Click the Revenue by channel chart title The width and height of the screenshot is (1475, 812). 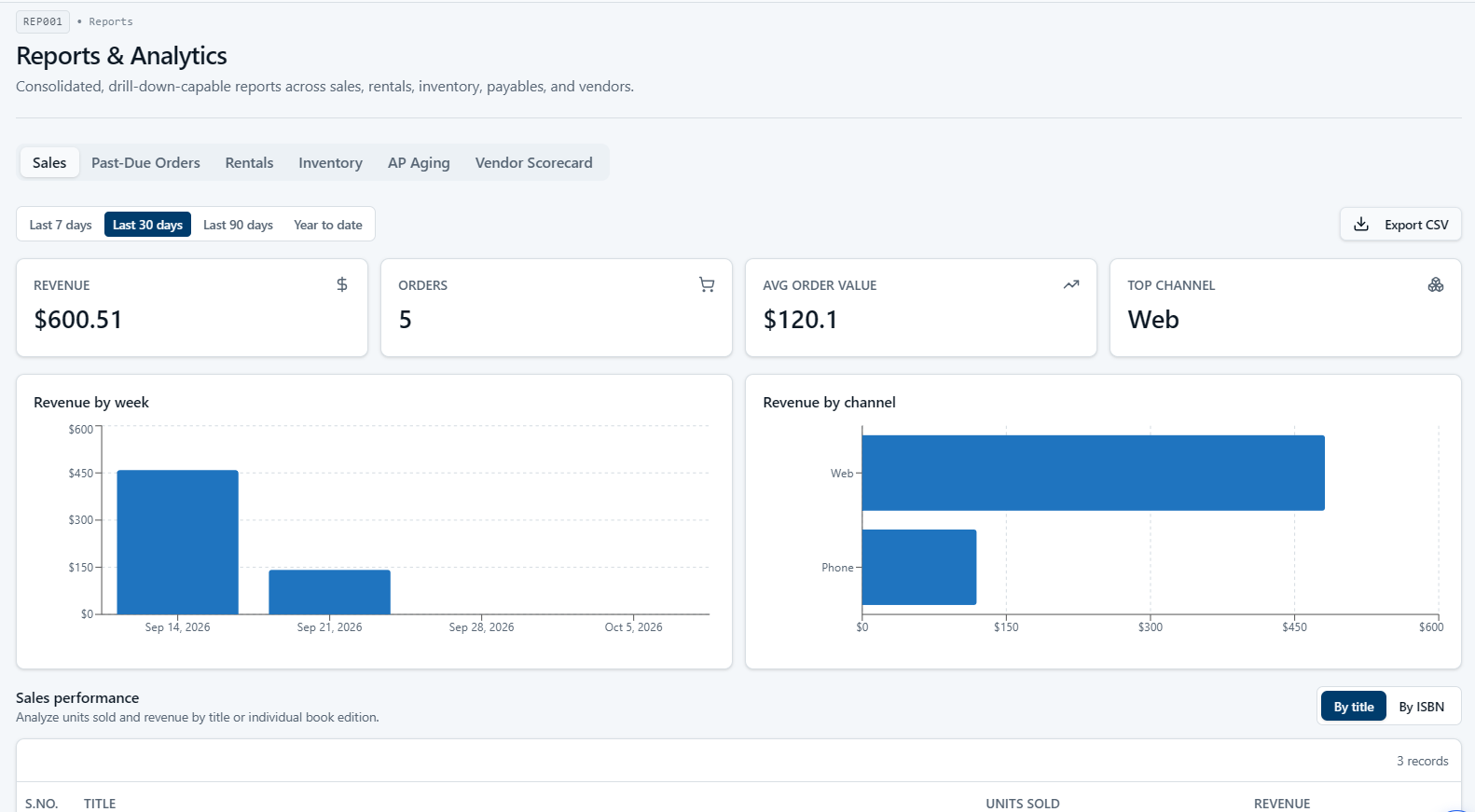click(x=829, y=402)
